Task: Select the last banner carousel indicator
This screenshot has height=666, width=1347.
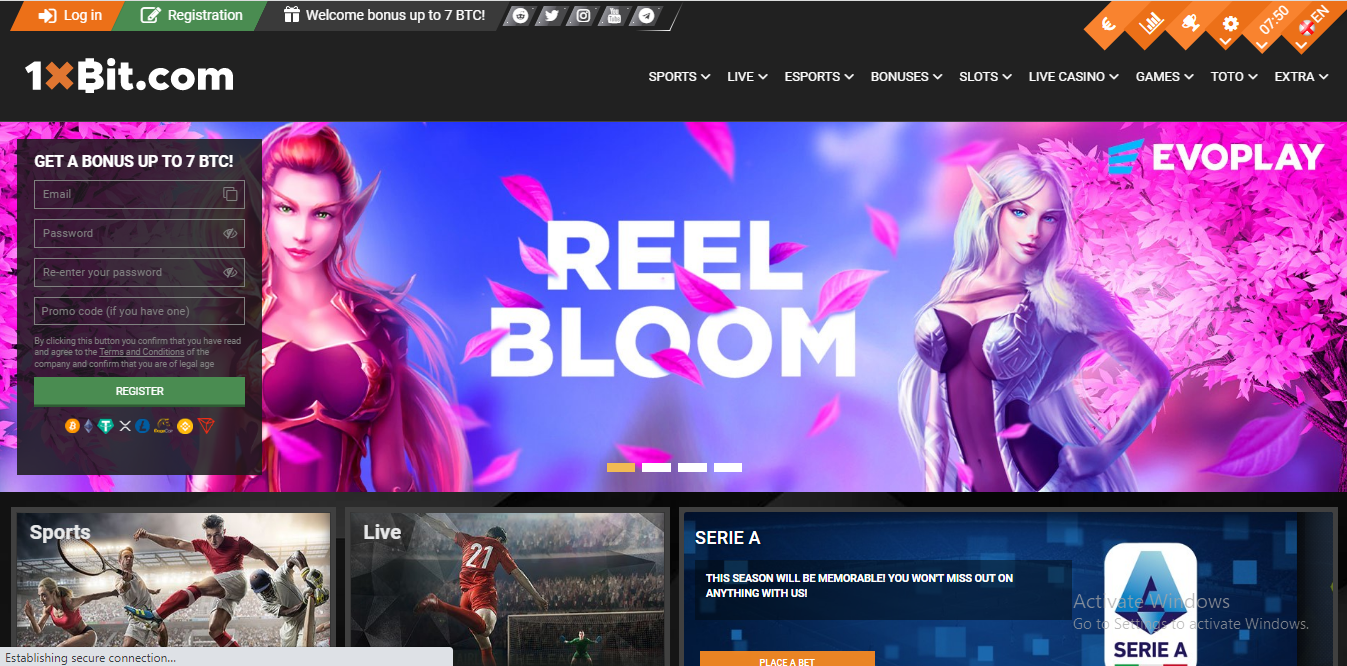Action: click(x=728, y=467)
